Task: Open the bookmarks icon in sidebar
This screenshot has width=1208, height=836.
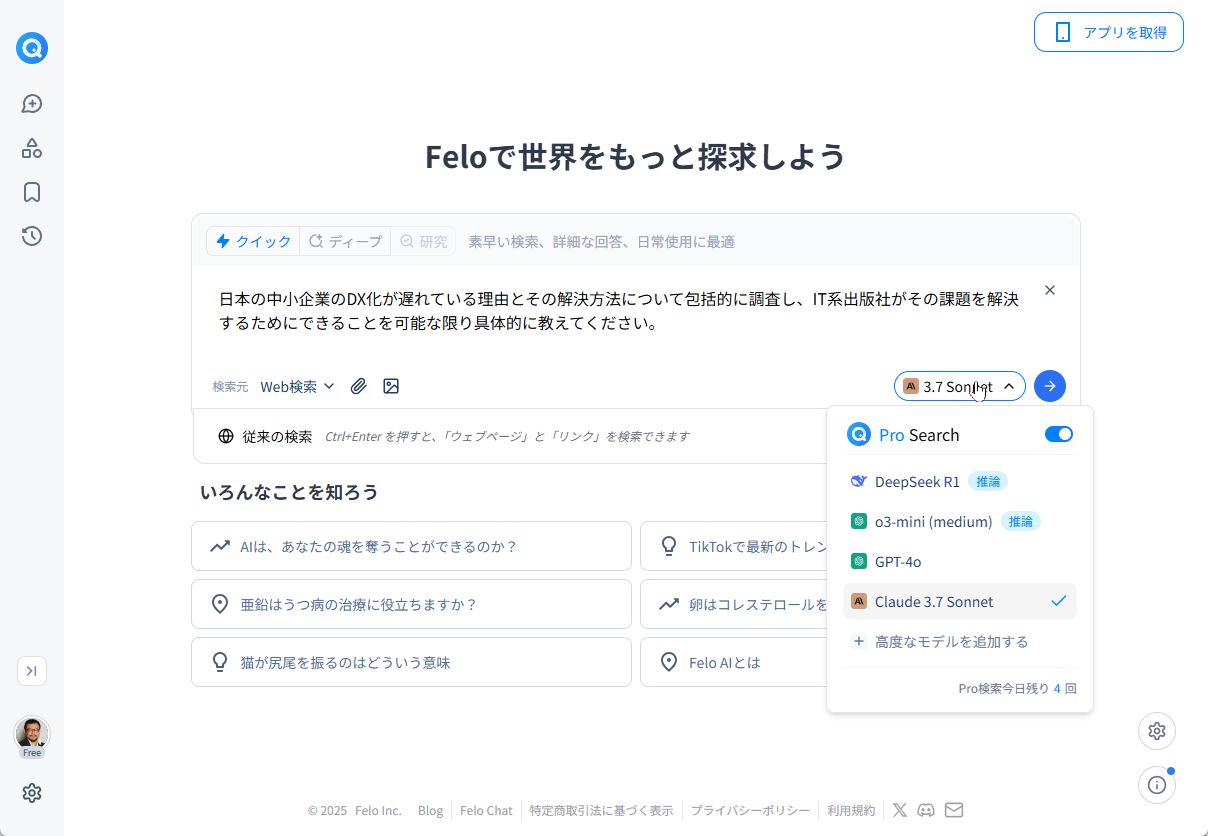Action: pos(32,192)
